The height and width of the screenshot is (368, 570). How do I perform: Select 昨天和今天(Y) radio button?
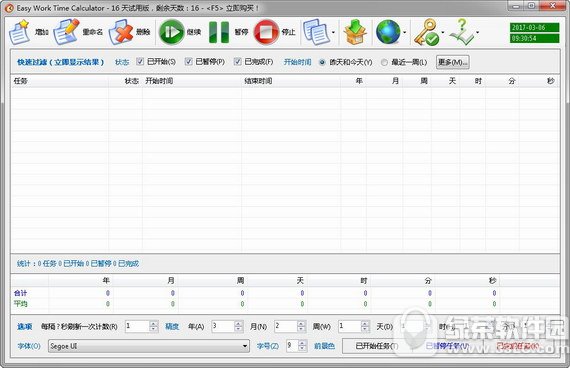322,62
